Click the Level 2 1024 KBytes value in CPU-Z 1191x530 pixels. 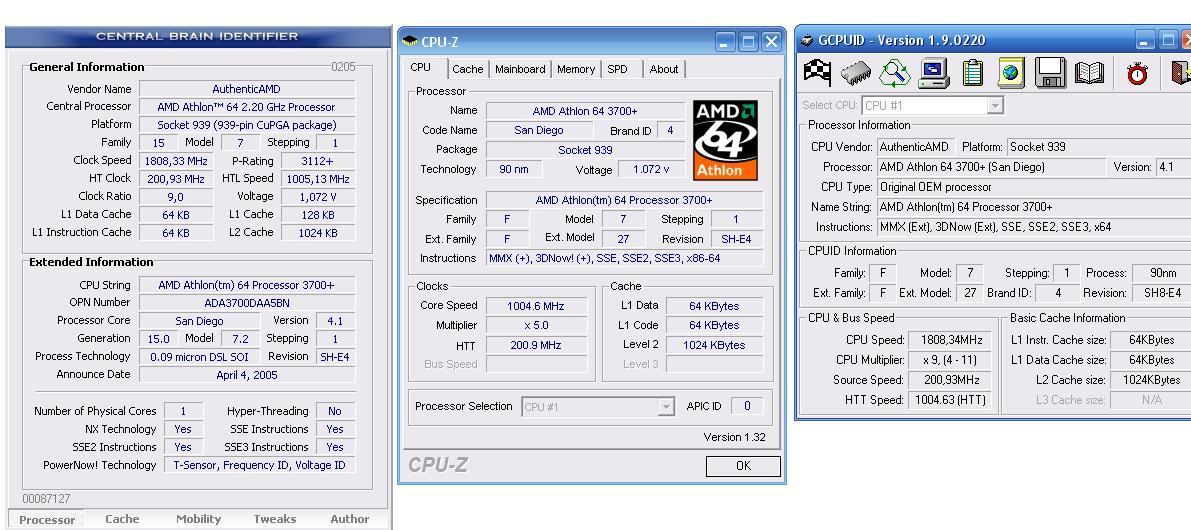click(x=714, y=345)
